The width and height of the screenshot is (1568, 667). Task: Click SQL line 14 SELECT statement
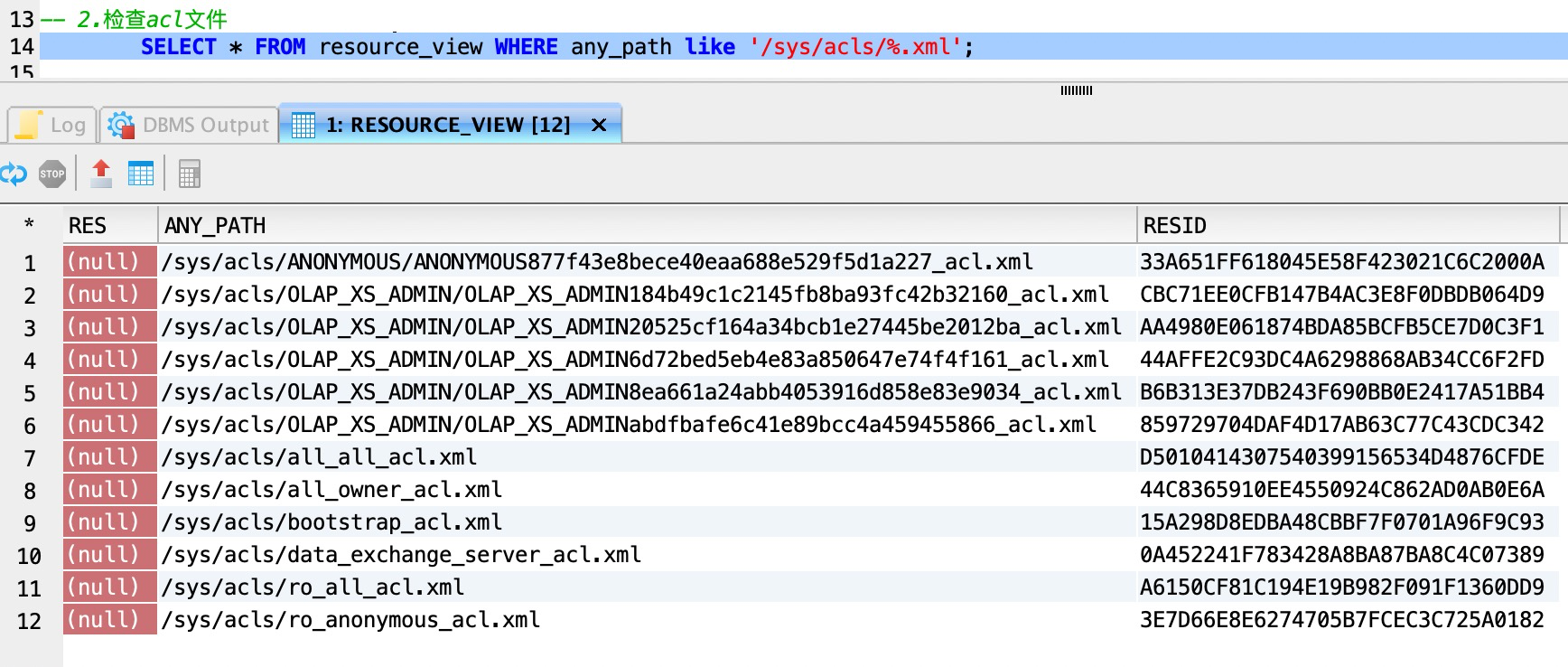[557, 47]
